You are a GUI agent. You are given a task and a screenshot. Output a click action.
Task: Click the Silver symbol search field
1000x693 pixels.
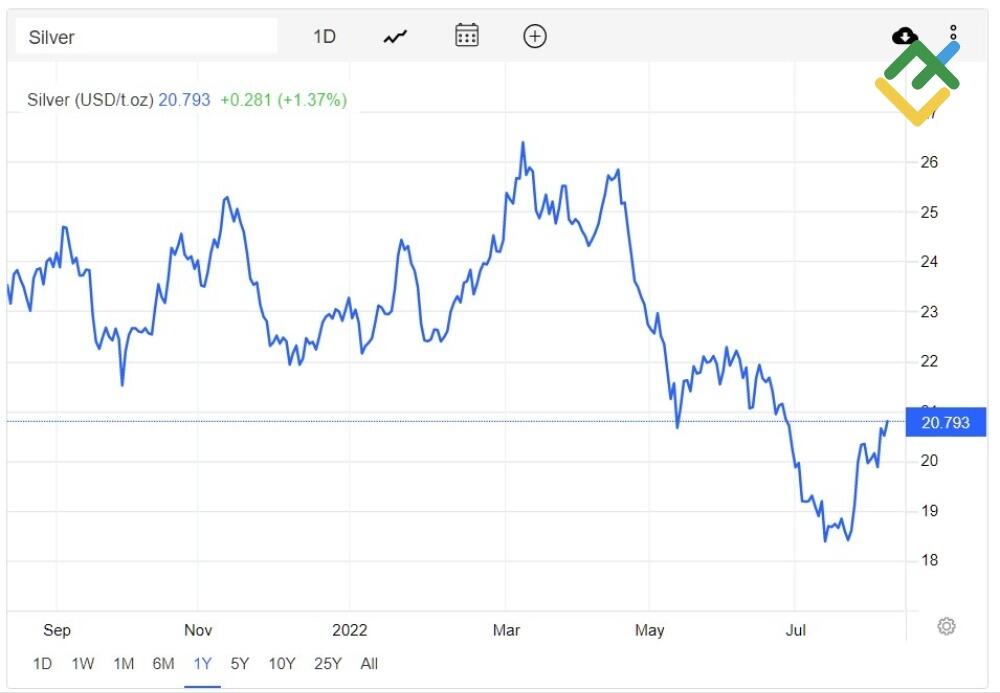145,36
